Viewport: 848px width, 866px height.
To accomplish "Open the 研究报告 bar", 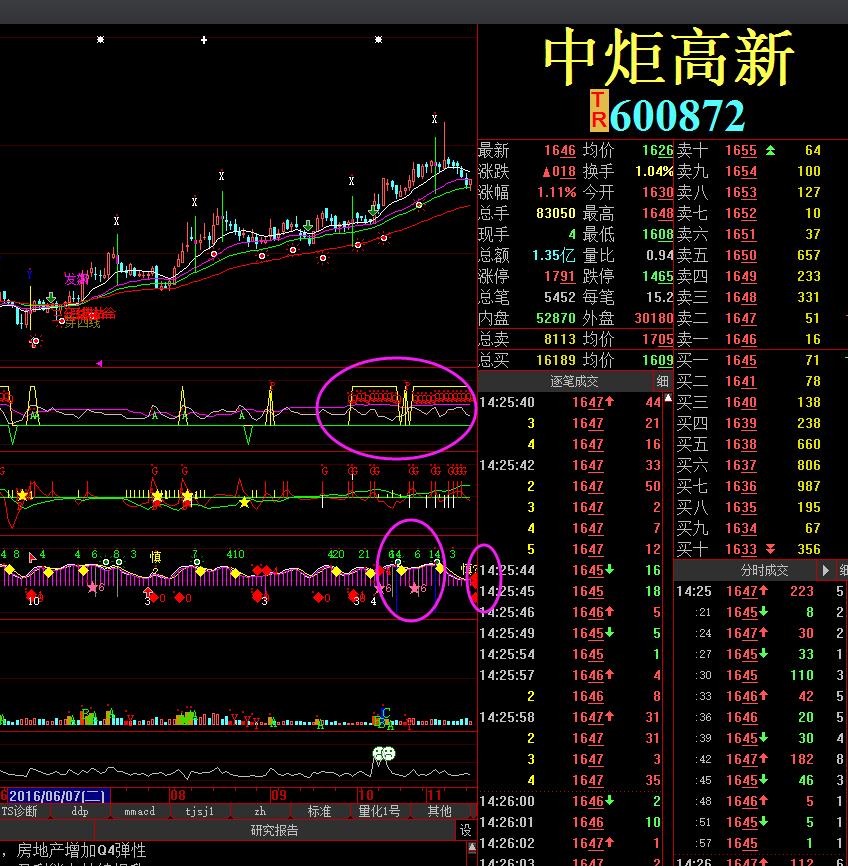I will [275, 830].
